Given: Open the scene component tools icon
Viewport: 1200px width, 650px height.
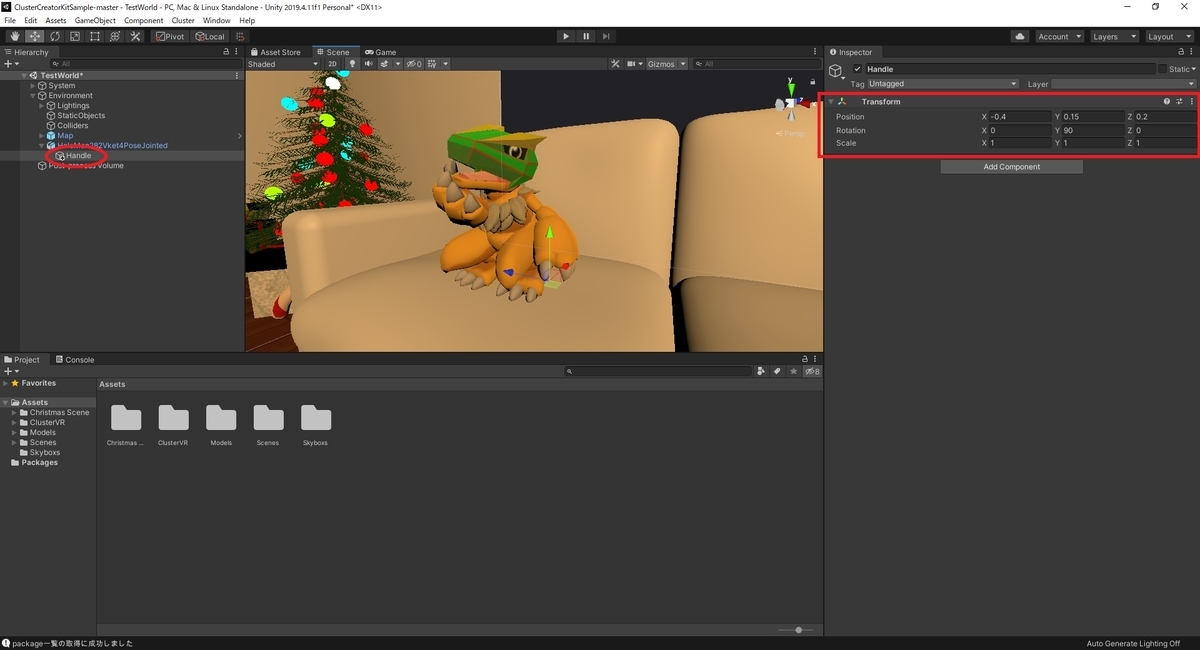Looking at the screenshot, I should 616,64.
